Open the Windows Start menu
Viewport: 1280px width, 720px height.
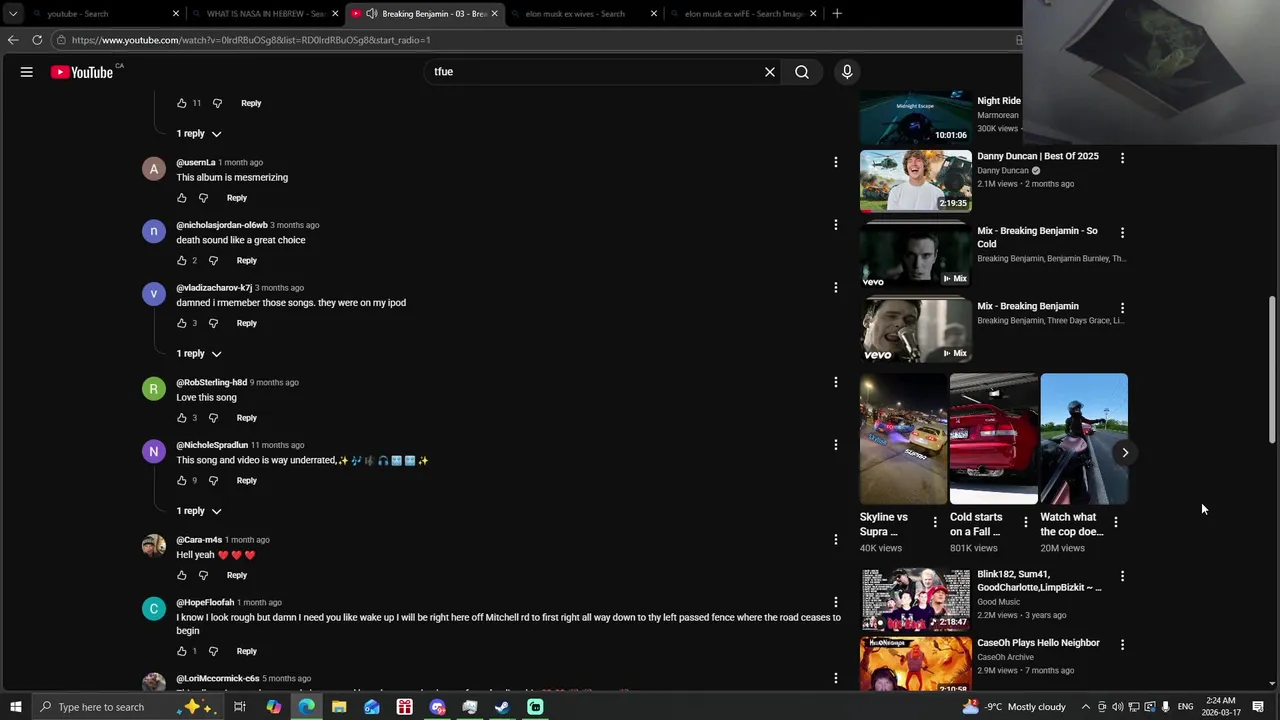(15, 707)
